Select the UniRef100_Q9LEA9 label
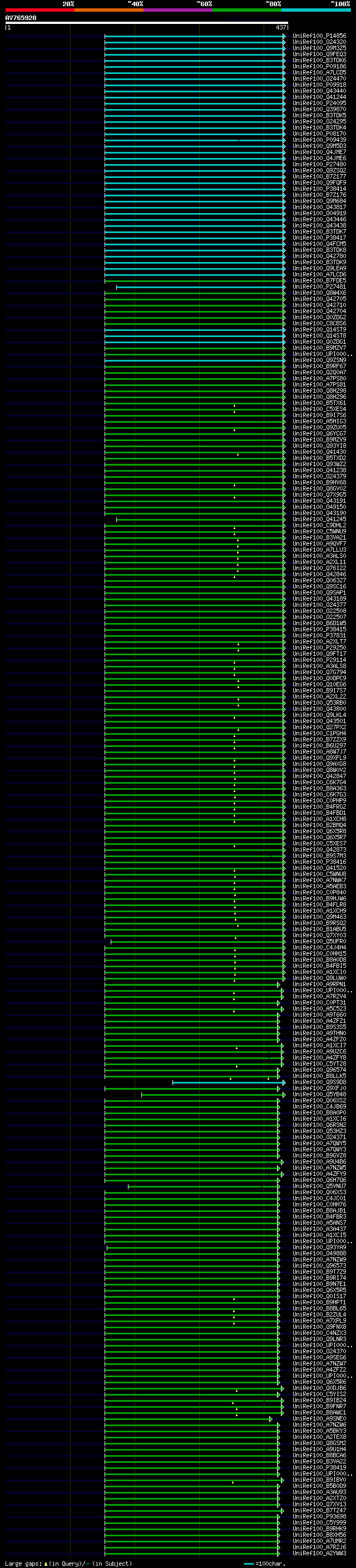This screenshot has height=1568, width=356. point(319,269)
